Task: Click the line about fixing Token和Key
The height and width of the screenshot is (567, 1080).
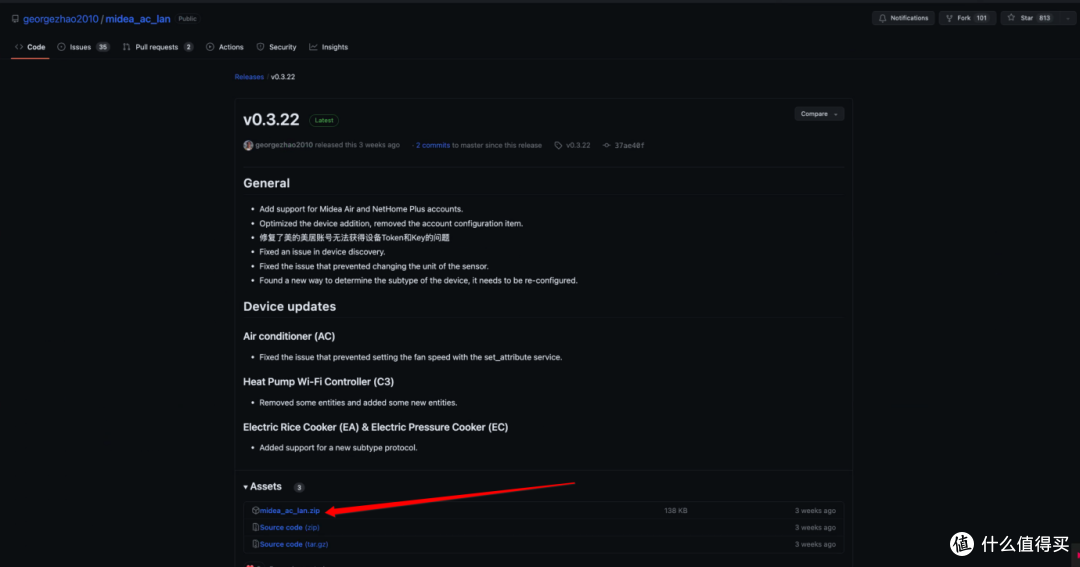Action: pos(354,238)
